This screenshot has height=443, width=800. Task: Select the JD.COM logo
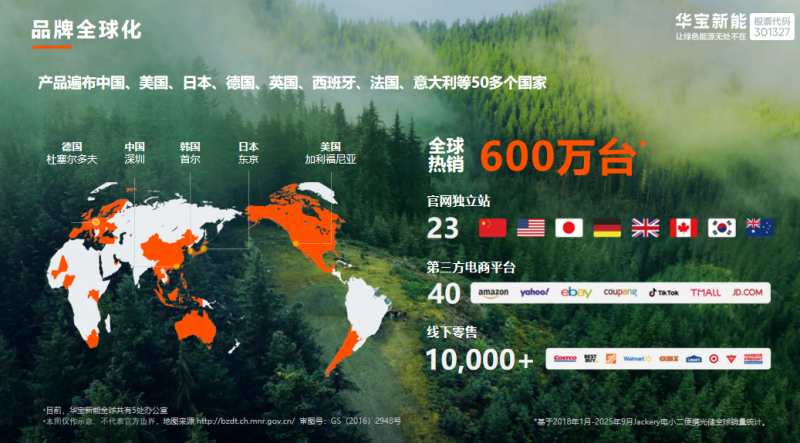[x=746, y=293]
